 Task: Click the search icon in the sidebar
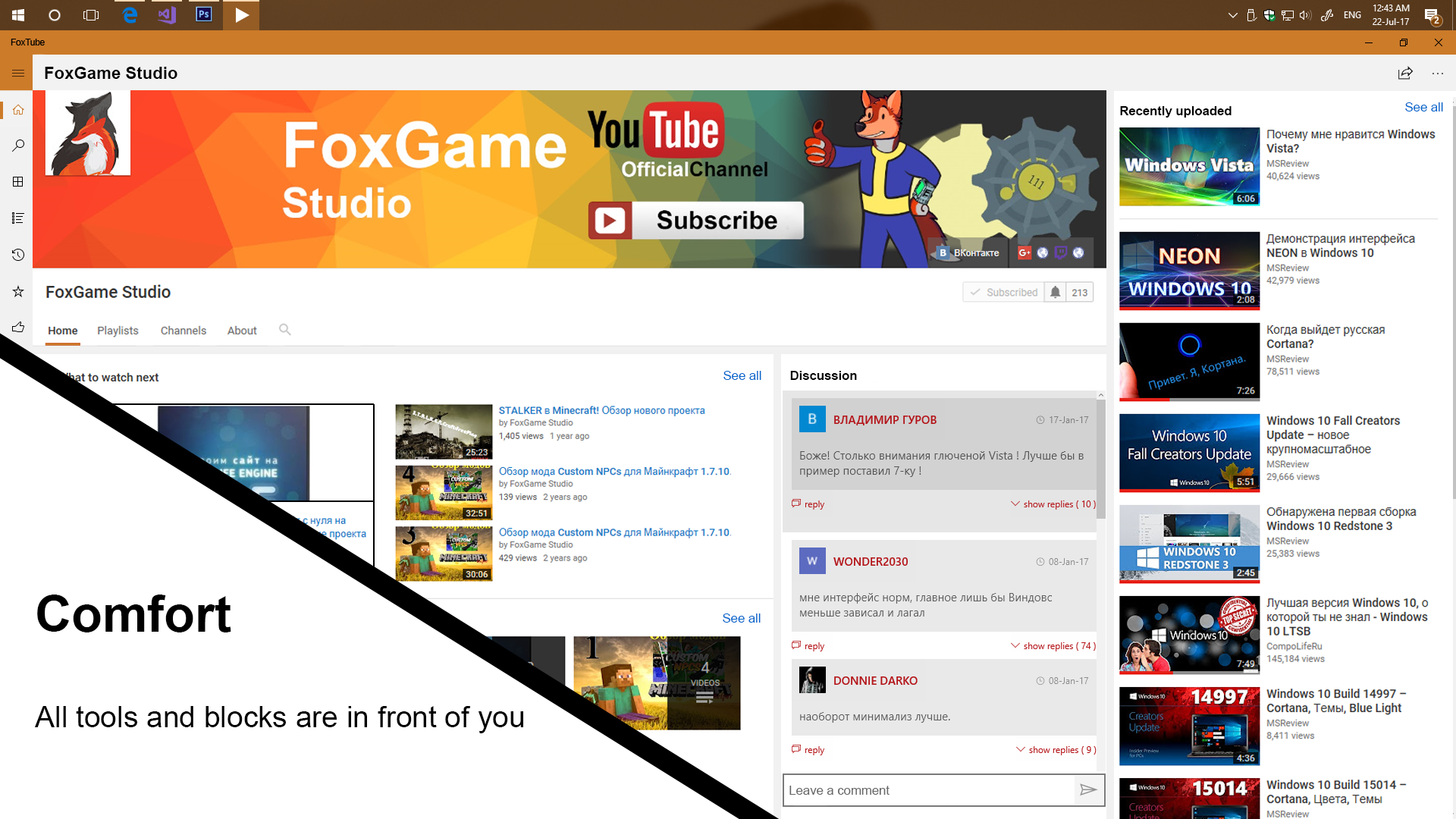[18, 146]
